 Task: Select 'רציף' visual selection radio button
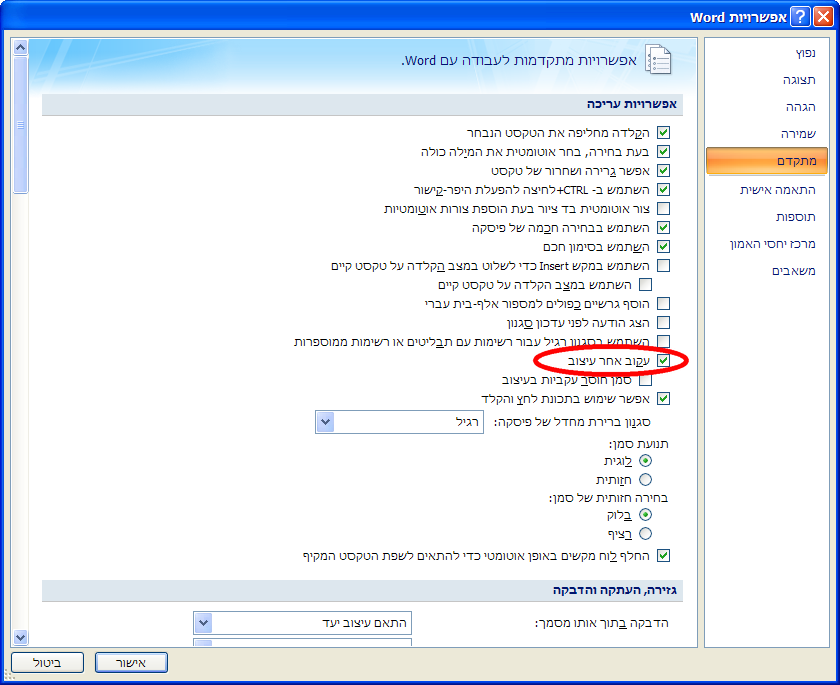coord(646,533)
